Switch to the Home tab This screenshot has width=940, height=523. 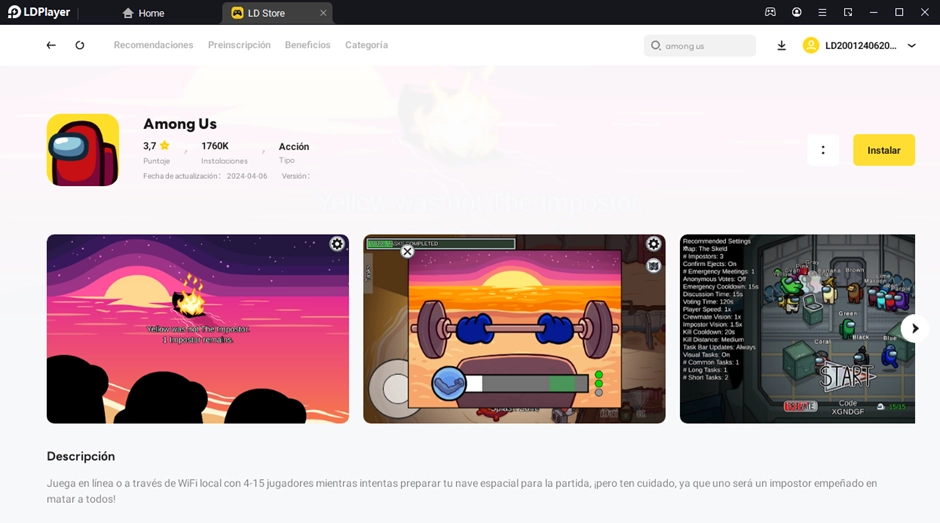(143, 13)
